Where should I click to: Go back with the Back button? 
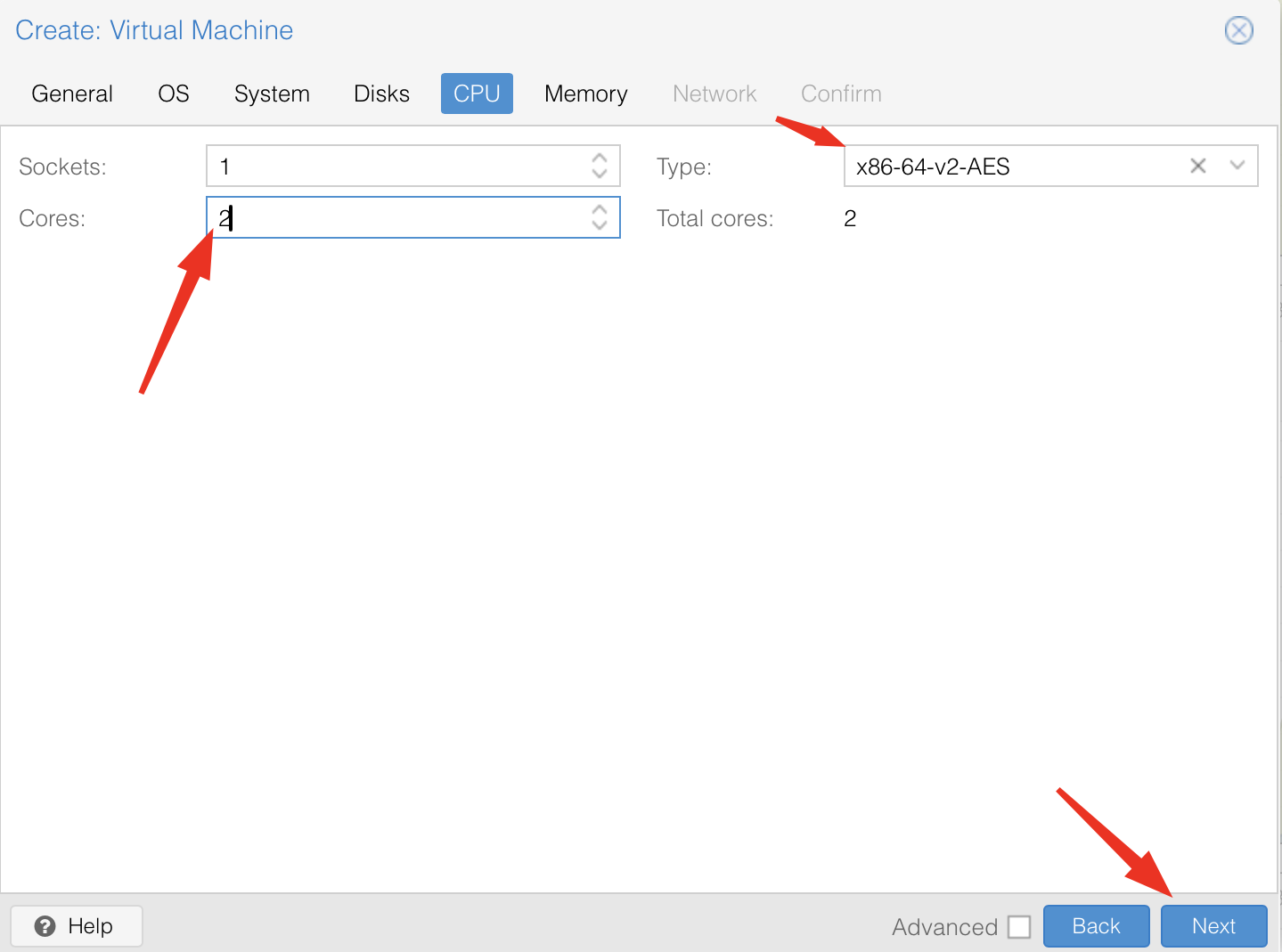pyautogui.click(x=1096, y=926)
